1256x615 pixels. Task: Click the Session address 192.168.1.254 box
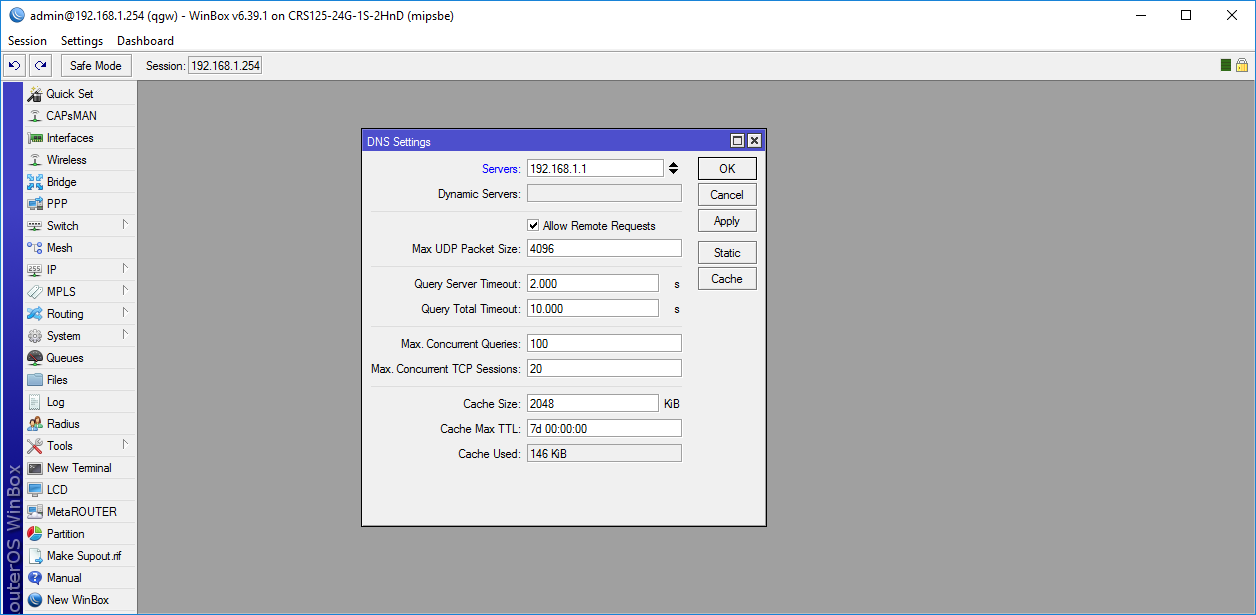click(225, 66)
